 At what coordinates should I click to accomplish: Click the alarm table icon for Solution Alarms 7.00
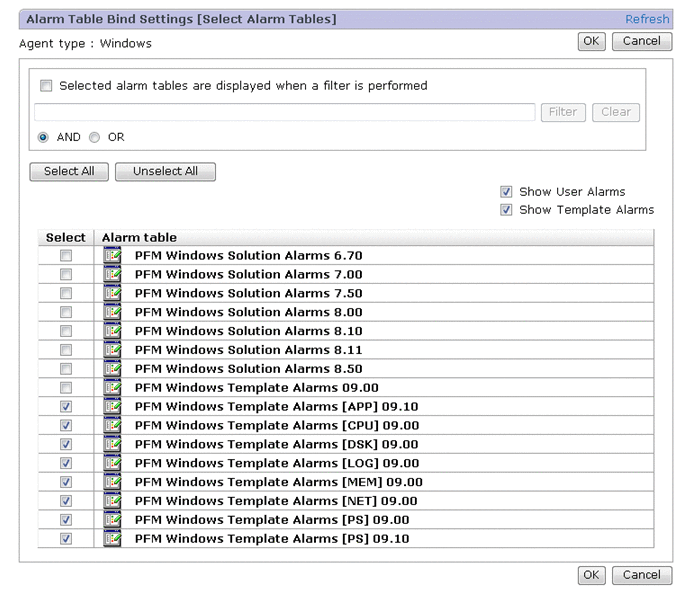pyautogui.click(x=112, y=274)
